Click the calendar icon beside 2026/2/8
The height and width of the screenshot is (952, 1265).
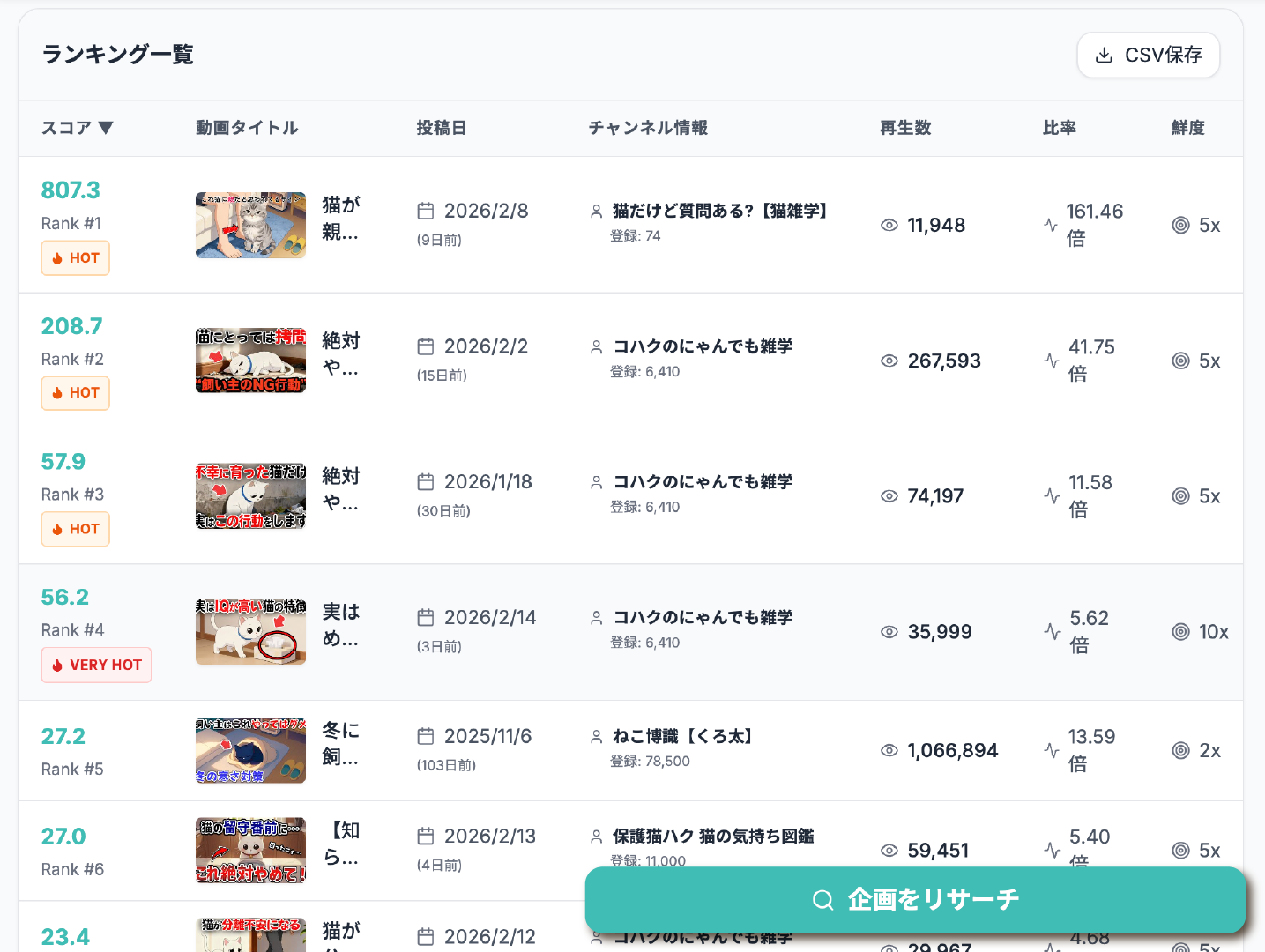pyautogui.click(x=426, y=211)
